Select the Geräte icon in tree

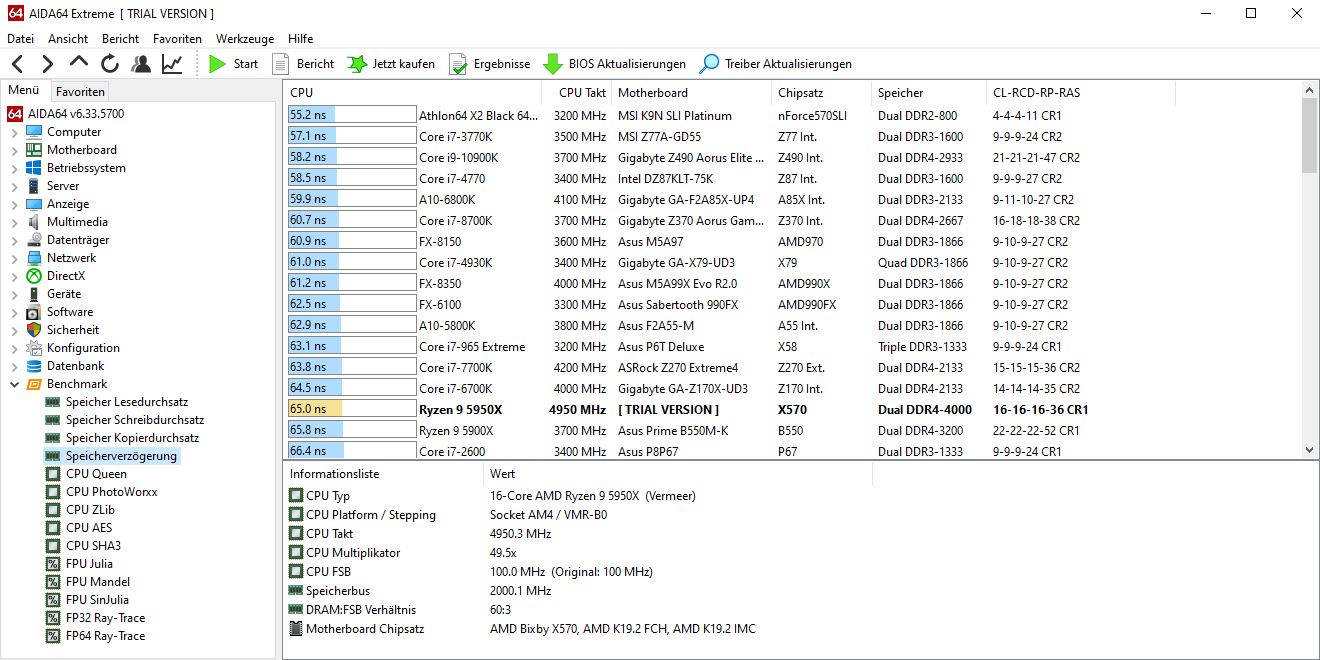tap(34, 294)
